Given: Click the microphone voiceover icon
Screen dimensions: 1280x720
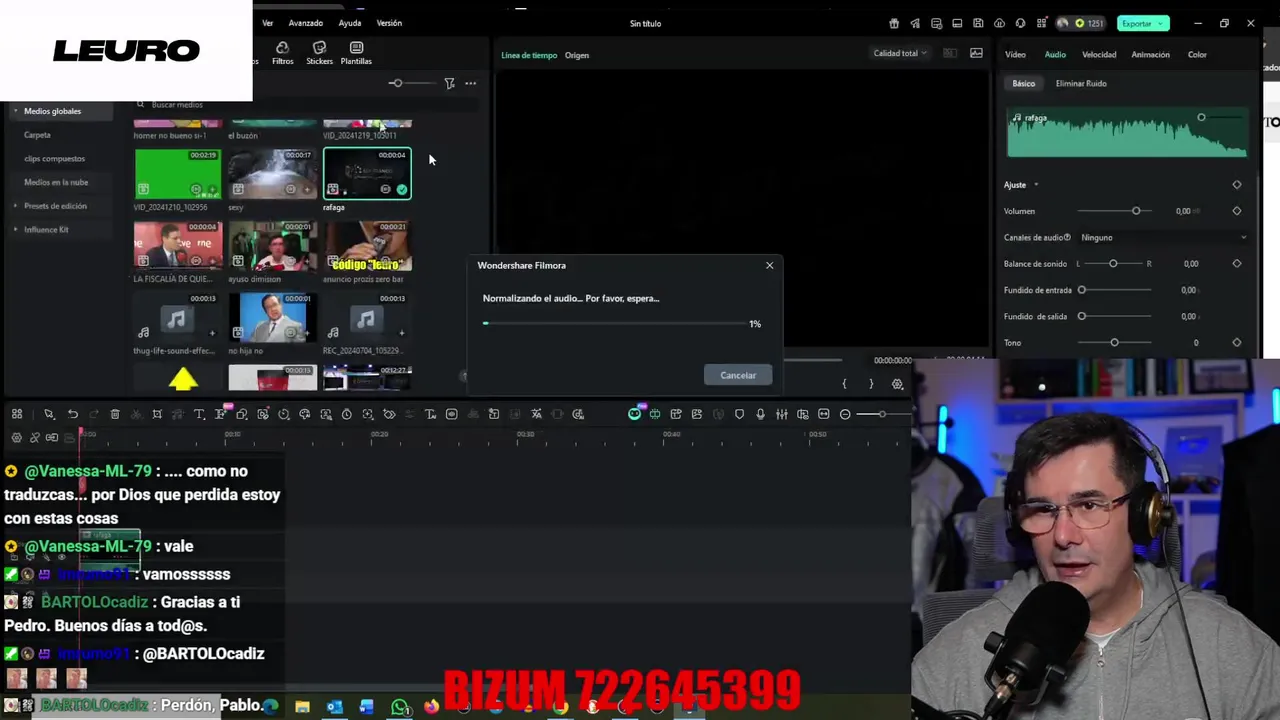Looking at the screenshot, I should click(x=761, y=414).
